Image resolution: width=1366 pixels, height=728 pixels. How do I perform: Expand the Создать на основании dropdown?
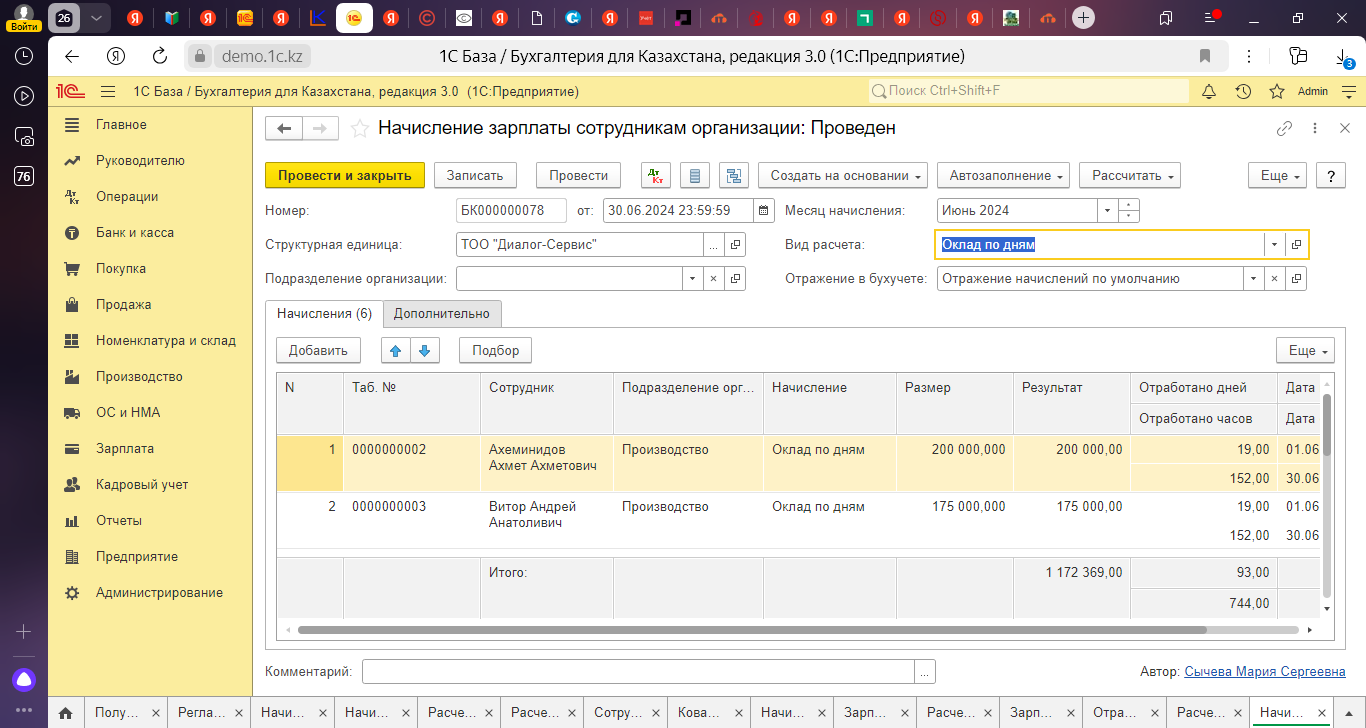click(x=843, y=175)
